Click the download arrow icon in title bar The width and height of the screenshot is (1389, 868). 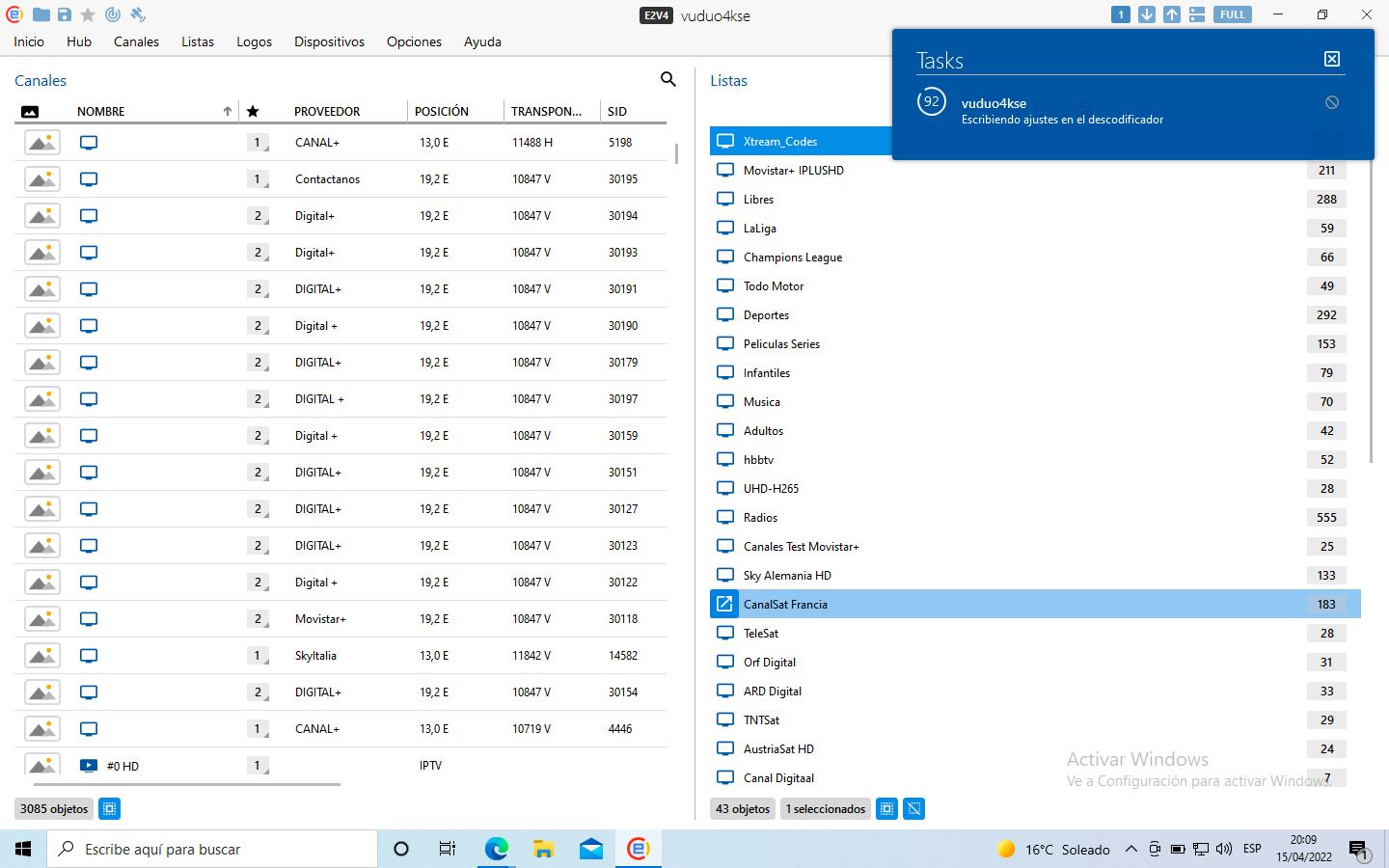1146,14
